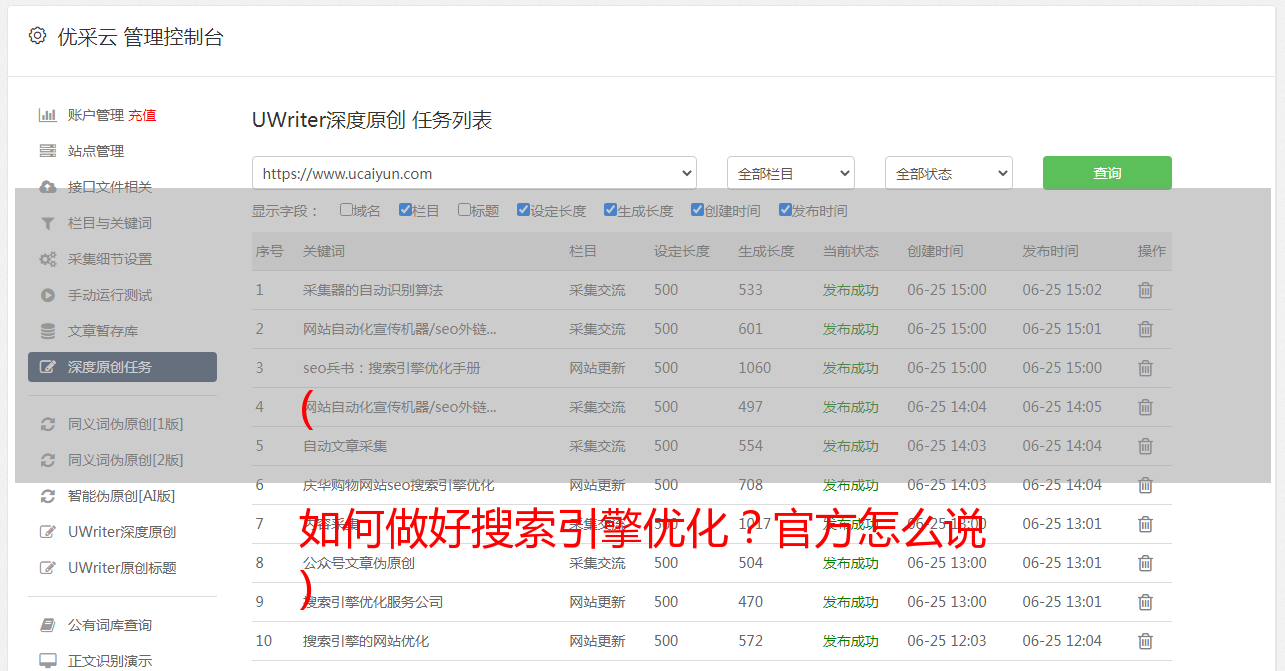The width and height of the screenshot is (1285, 671).
Task: Click the keyword 搜索引擎优化服务公司
Action: click(373, 602)
